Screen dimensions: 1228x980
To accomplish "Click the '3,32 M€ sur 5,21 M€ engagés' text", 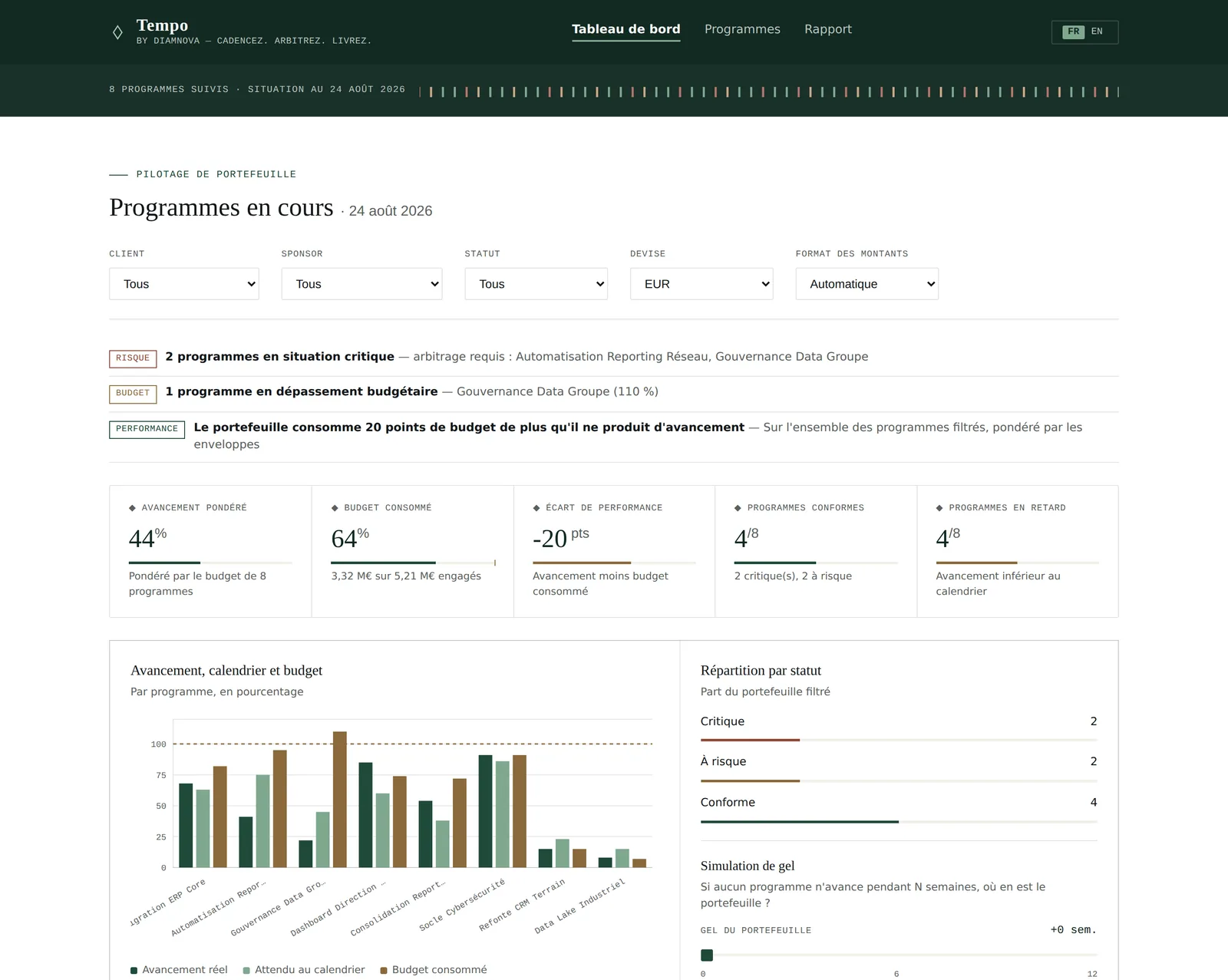I will pyautogui.click(x=406, y=576).
